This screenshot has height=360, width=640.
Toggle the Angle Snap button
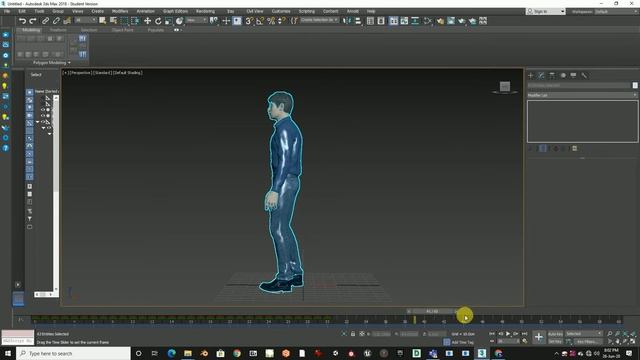(x=260, y=21)
